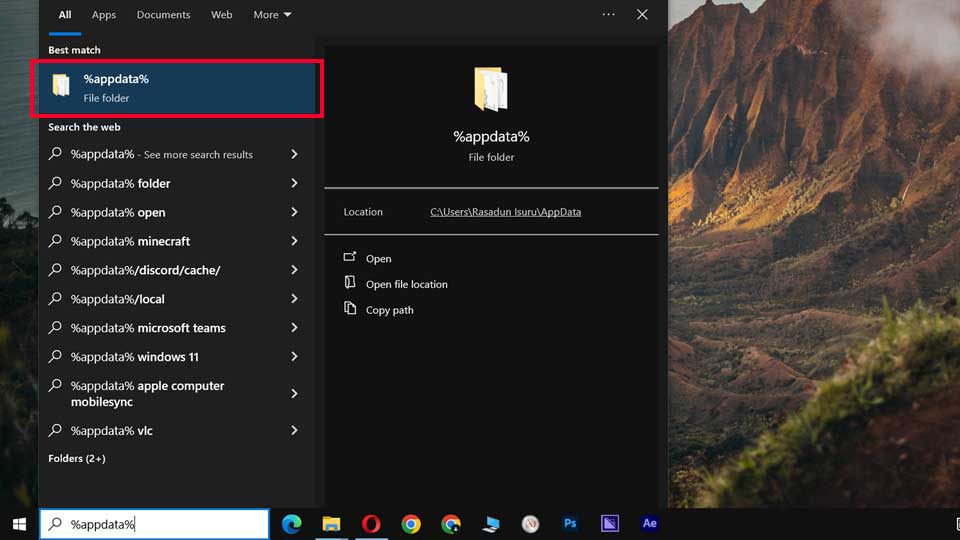Open the three-dots options menu
The width and height of the screenshot is (960, 540).
[608, 14]
